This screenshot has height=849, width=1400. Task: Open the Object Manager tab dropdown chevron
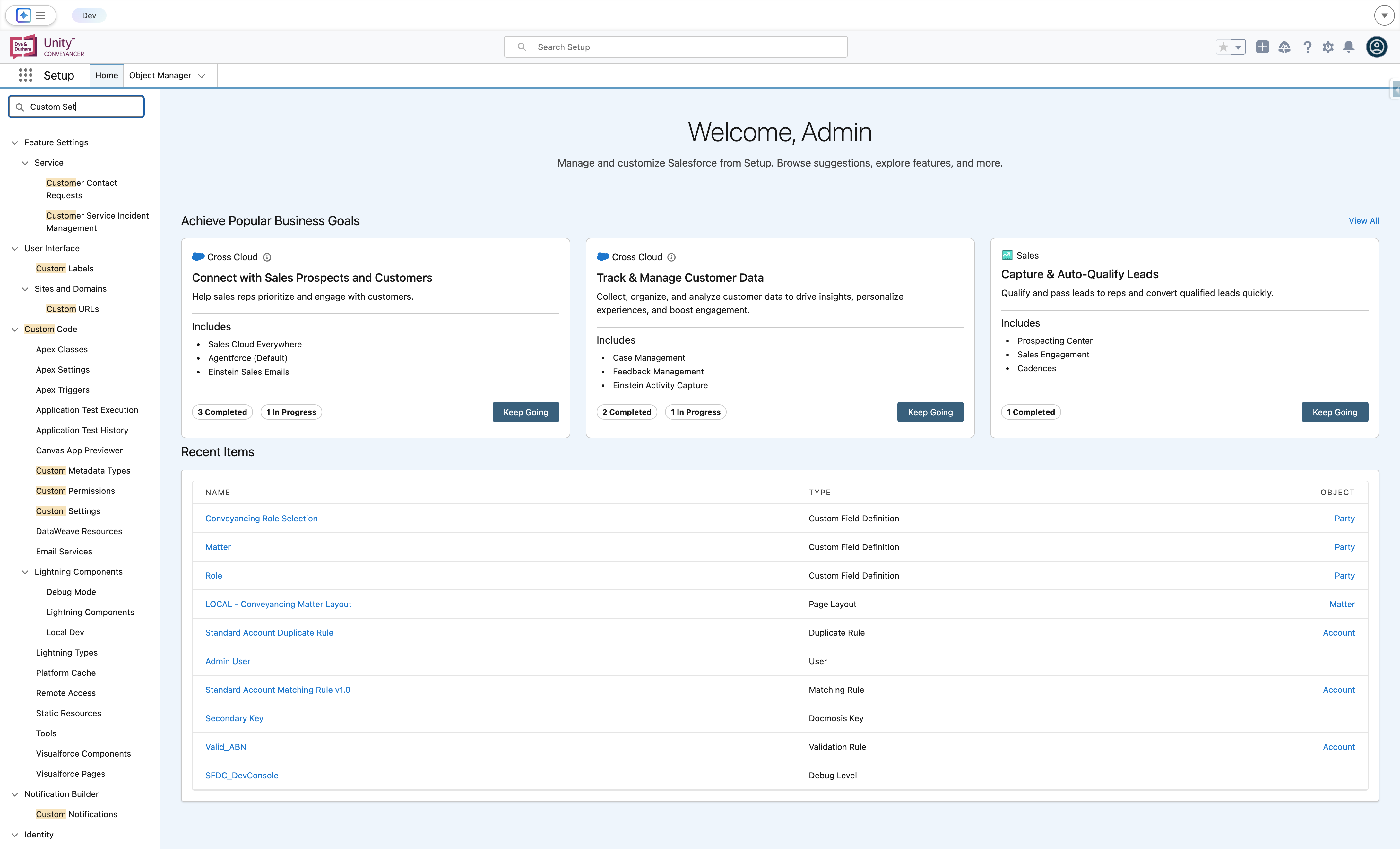(202, 76)
